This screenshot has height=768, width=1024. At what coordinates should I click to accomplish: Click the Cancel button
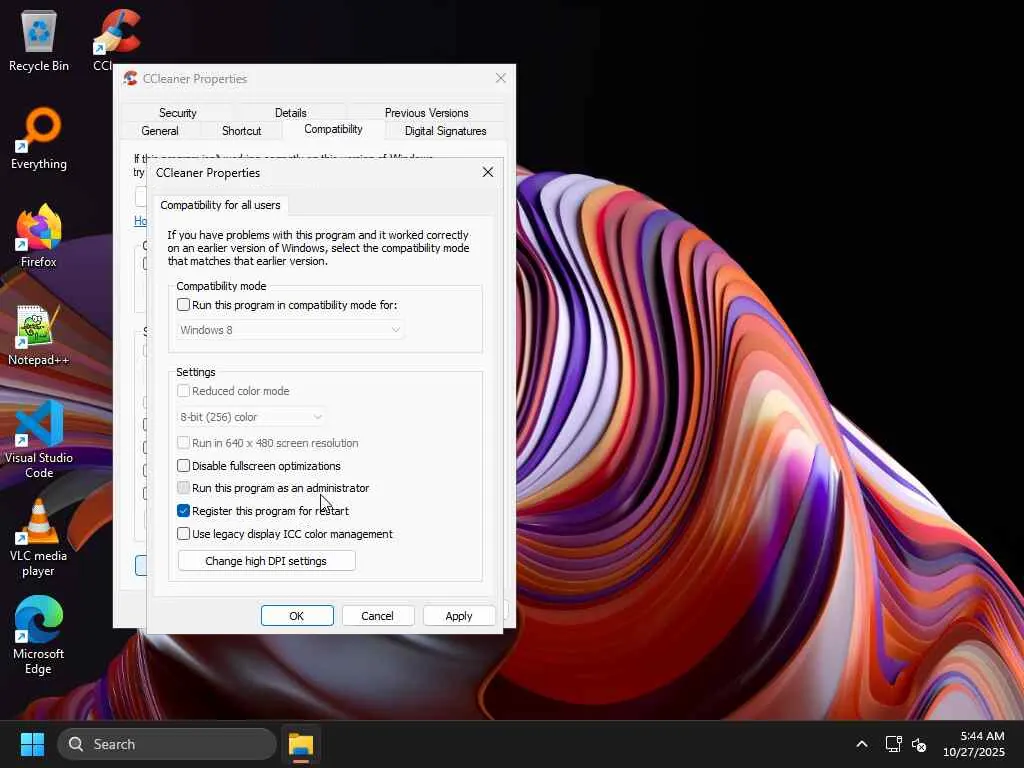[377, 615]
